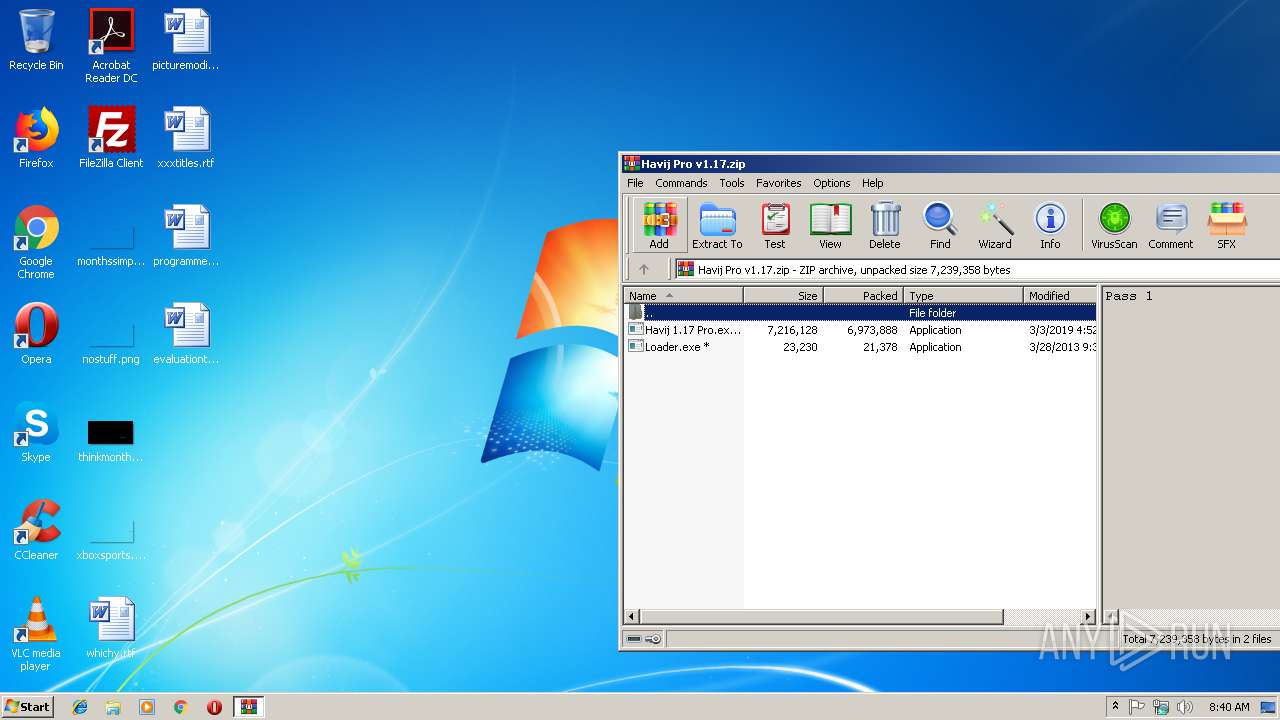1280x720 pixels.
Task: Click the archive path address field
Action: [x=976, y=269]
